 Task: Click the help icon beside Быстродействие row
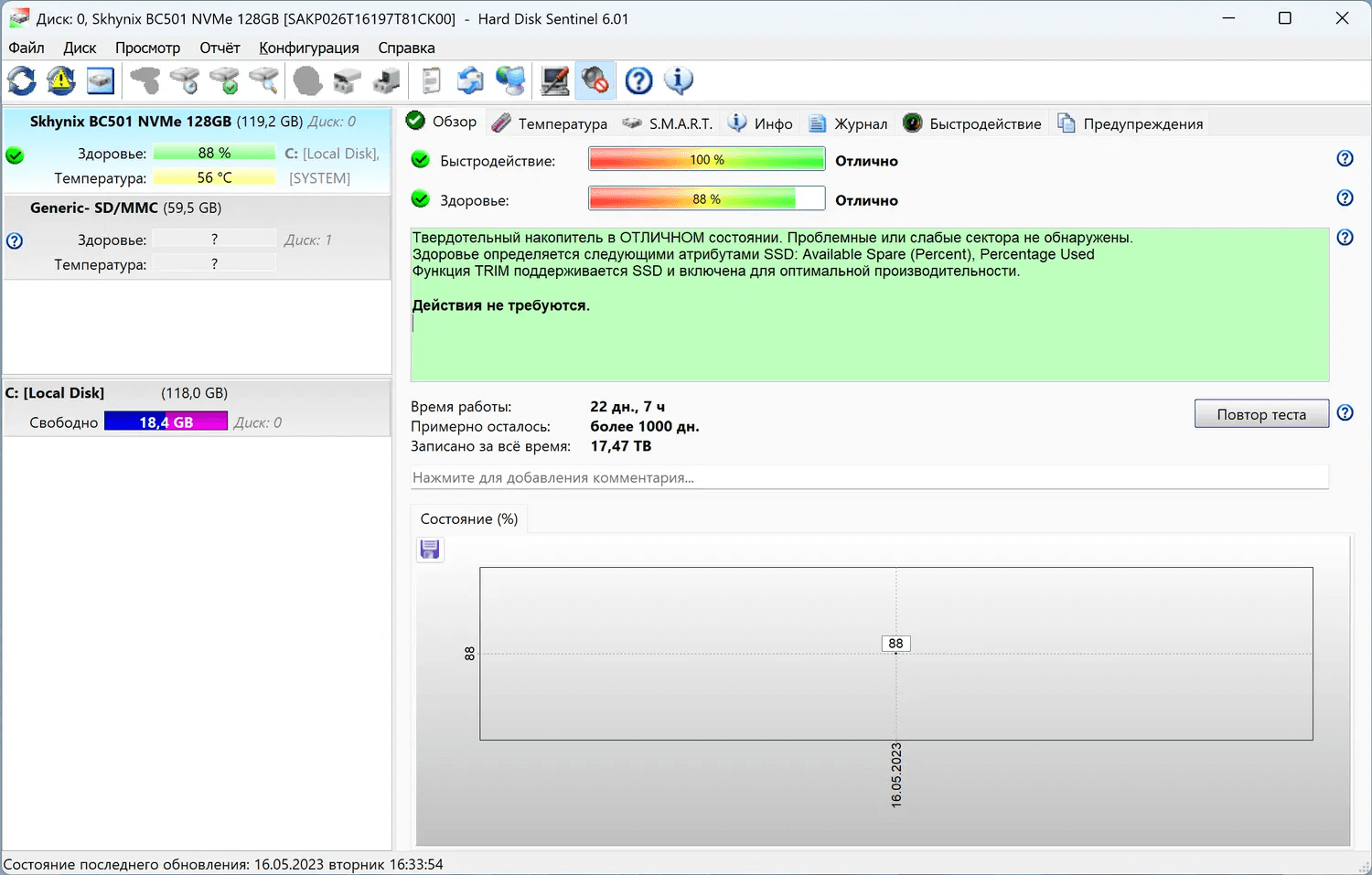pyautogui.click(x=1345, y=159)
